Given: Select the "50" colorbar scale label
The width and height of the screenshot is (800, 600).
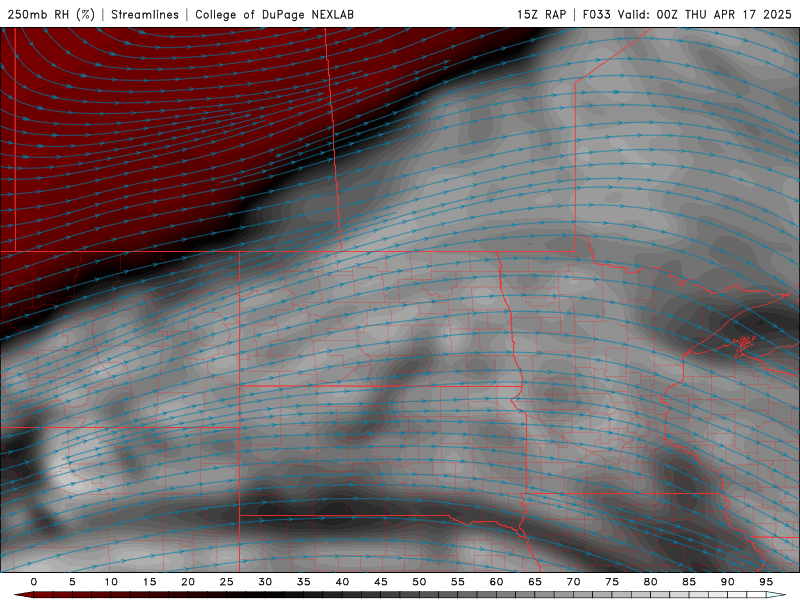Looking at the screenshot, I should (419, 582).
